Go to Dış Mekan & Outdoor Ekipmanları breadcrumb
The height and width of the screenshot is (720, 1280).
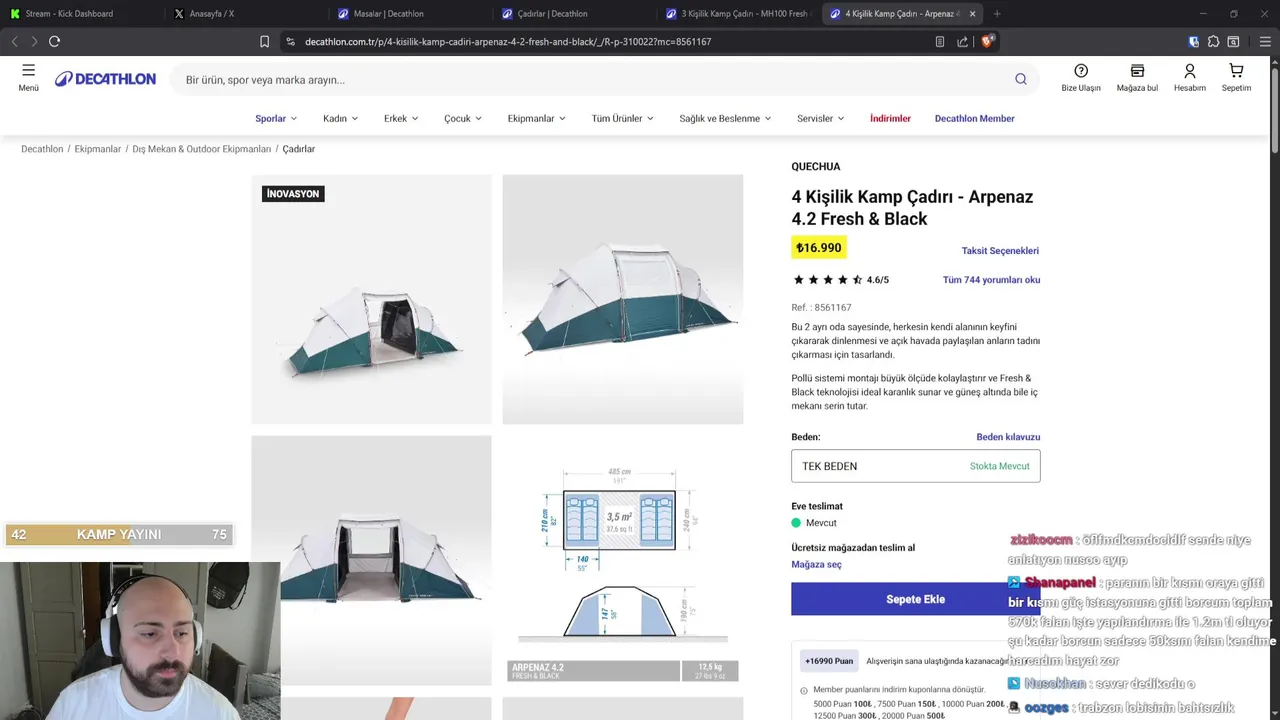point(202,149)
